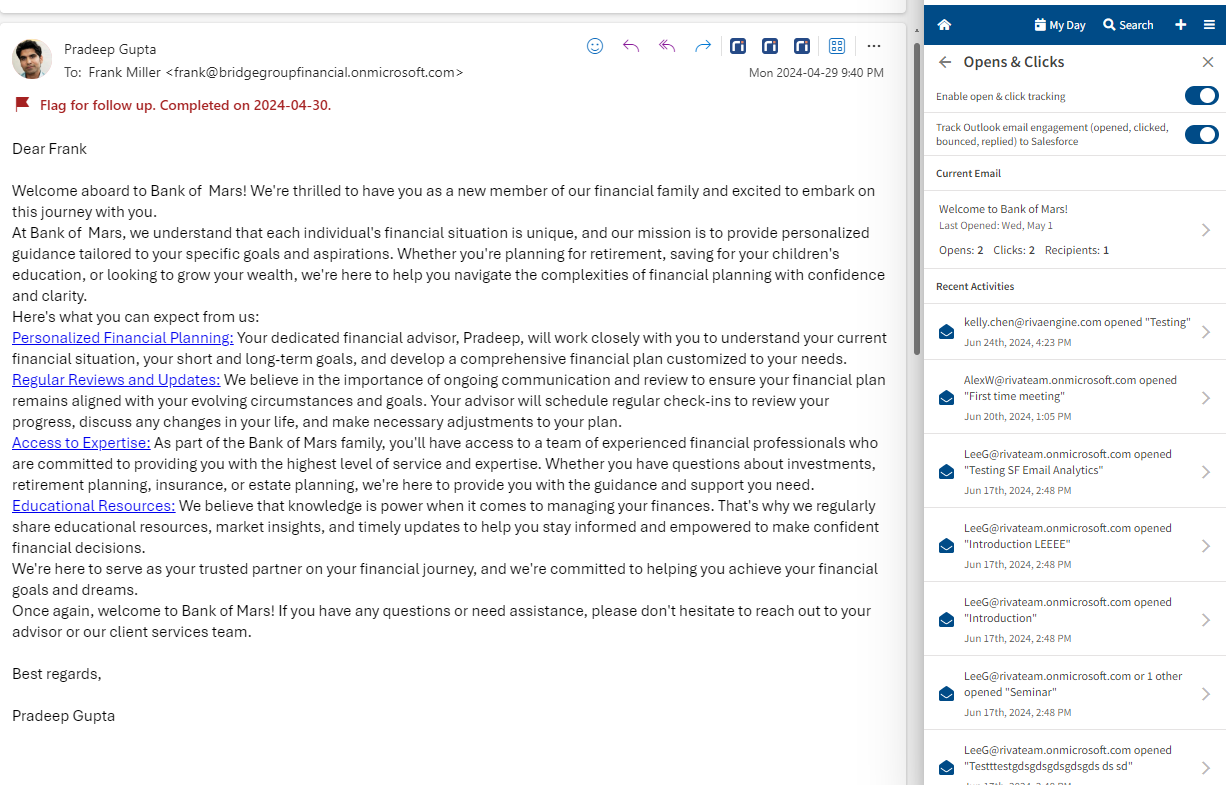Toggle Track Outlook email engagement switch
The height and width of the screenshot is (785, 1226).
tap(1201, 134)
